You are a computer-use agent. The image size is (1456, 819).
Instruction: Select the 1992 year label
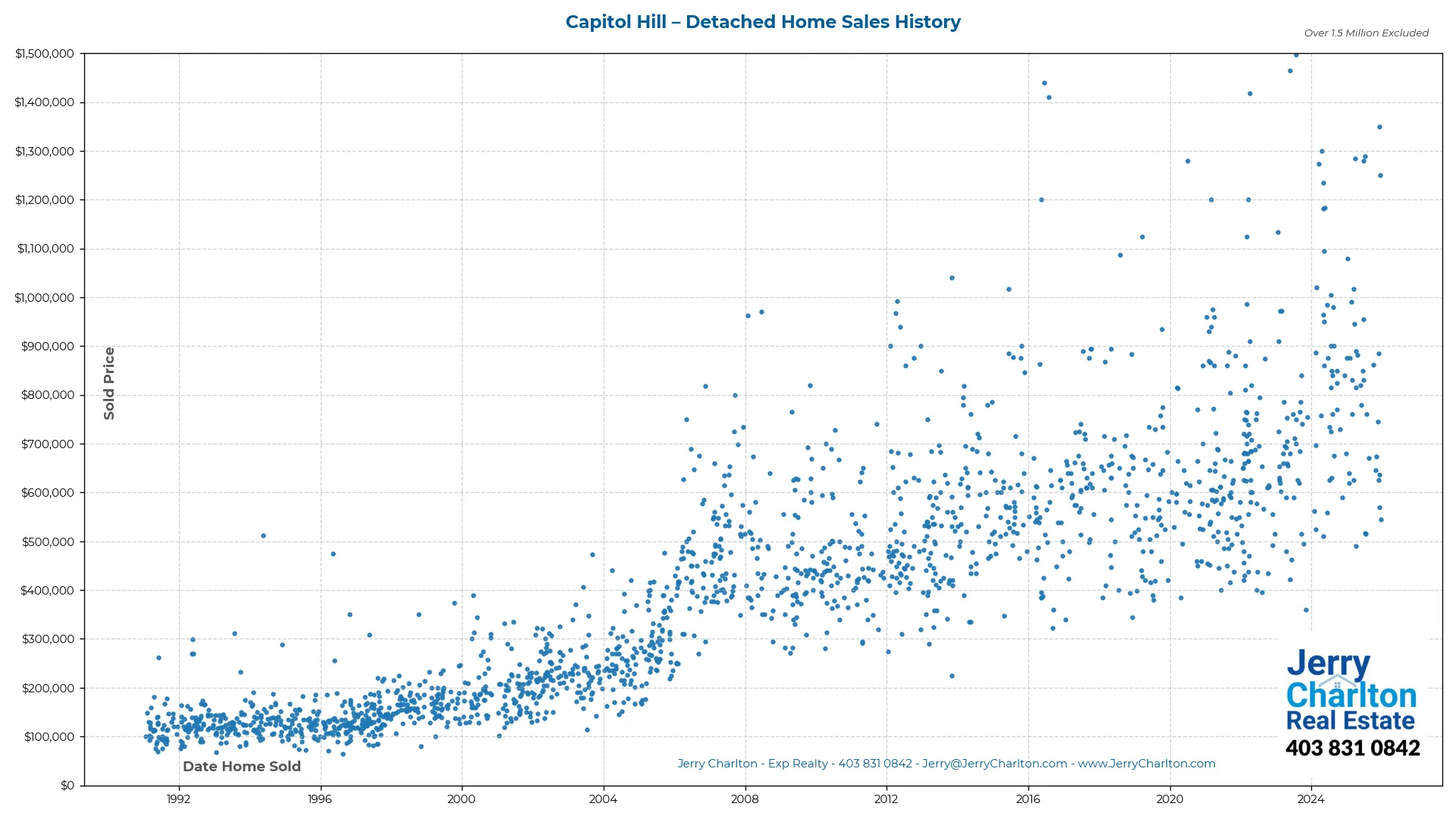(177, 799)
